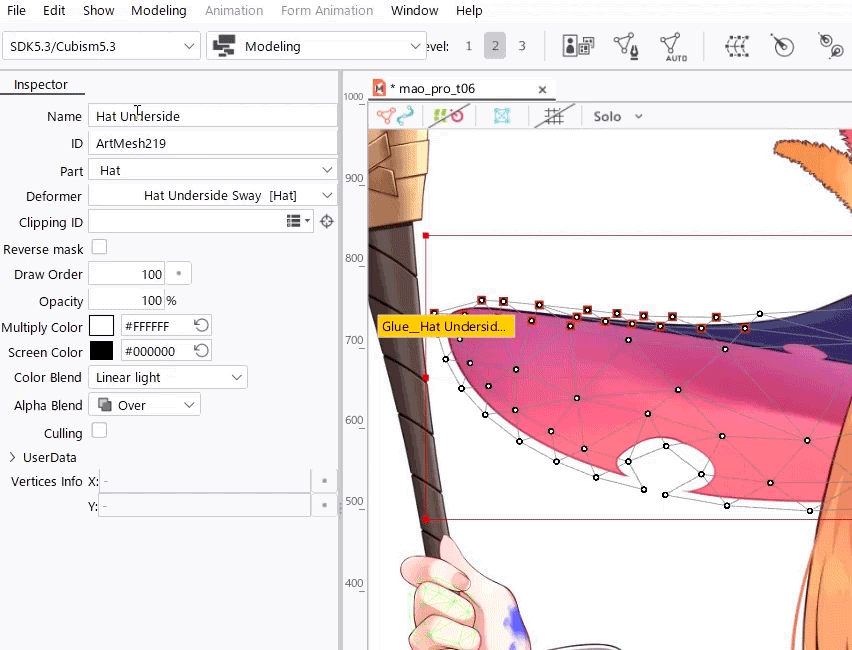852x650 pixels.
Task: Click the Glue_Hat Underside label in canvas
Action: (446, 327)
